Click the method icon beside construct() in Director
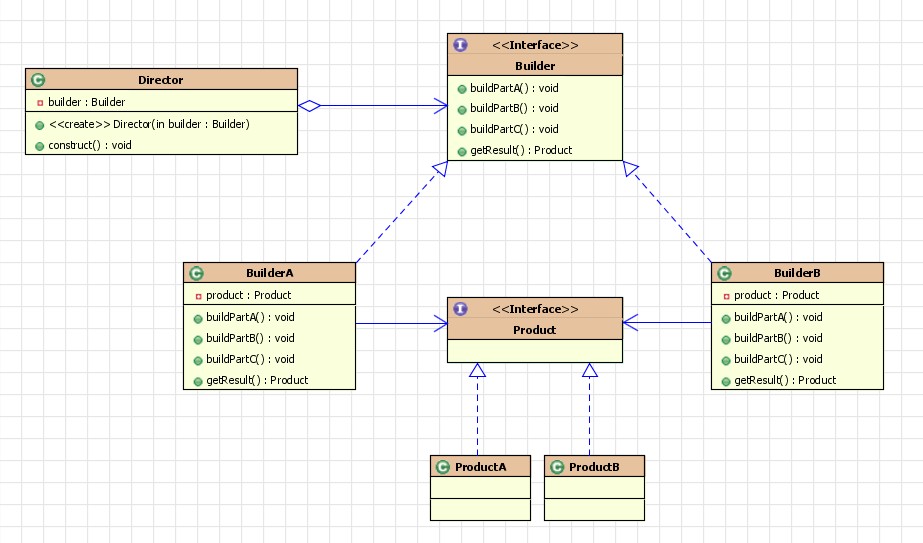Viewport: 923px width, 543px height. click(x=39, y=146)
